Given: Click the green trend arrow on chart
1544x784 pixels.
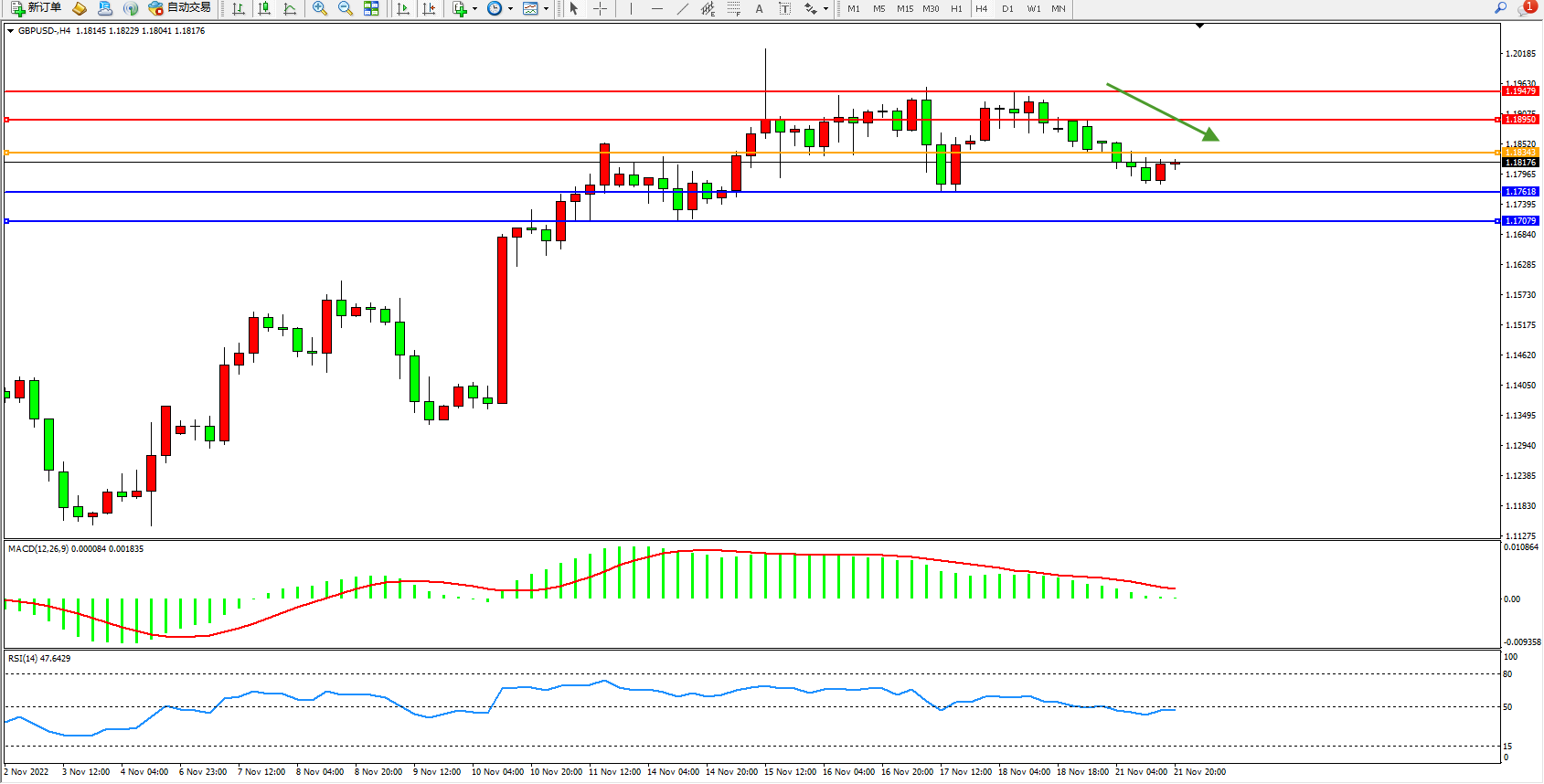Looking at the screenshot, I should pyautogui.click(x=1161, y=111).
